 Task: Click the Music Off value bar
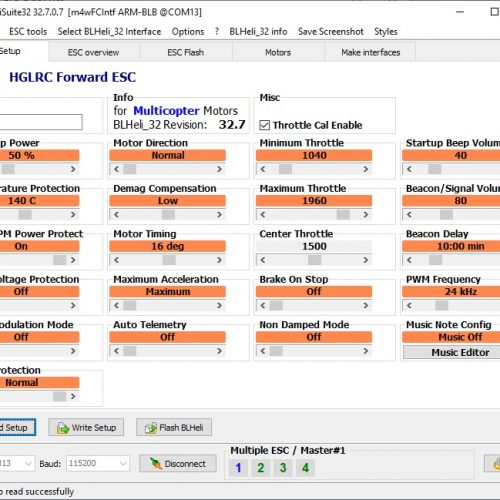451,337
